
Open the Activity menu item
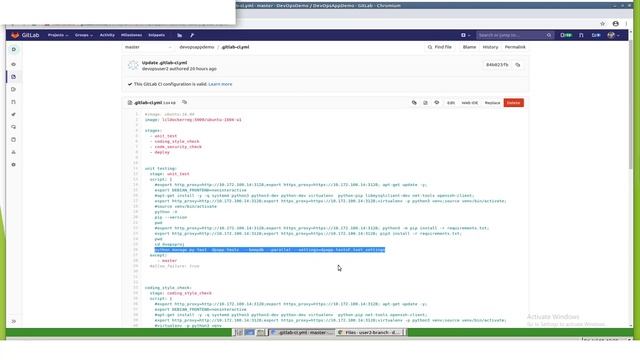(x=107, y=35)
